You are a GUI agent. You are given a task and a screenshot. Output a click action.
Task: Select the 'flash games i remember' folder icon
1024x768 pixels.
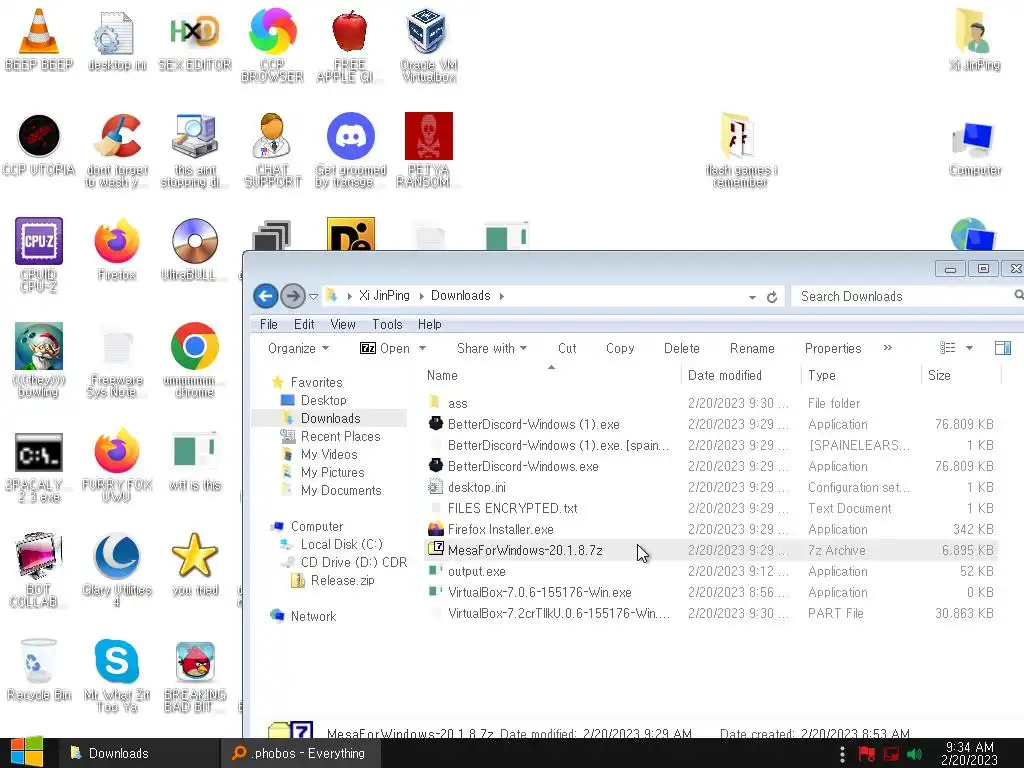[x=740, y=150]
